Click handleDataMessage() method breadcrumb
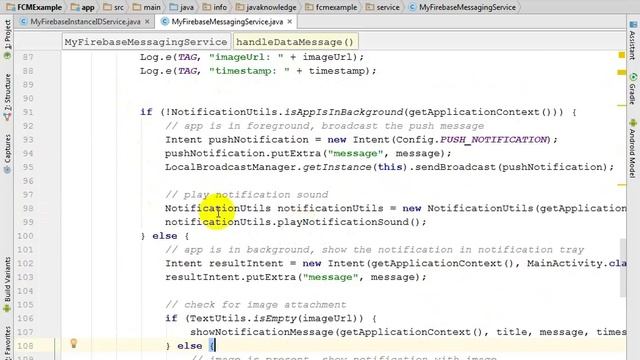 pos(295,42)
